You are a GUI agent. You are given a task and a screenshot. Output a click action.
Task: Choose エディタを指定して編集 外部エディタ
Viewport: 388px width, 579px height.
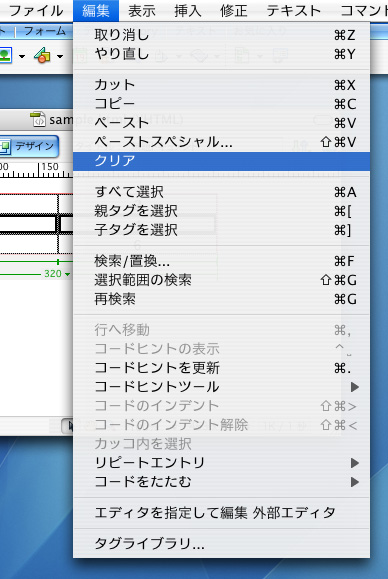pos(222,513)
